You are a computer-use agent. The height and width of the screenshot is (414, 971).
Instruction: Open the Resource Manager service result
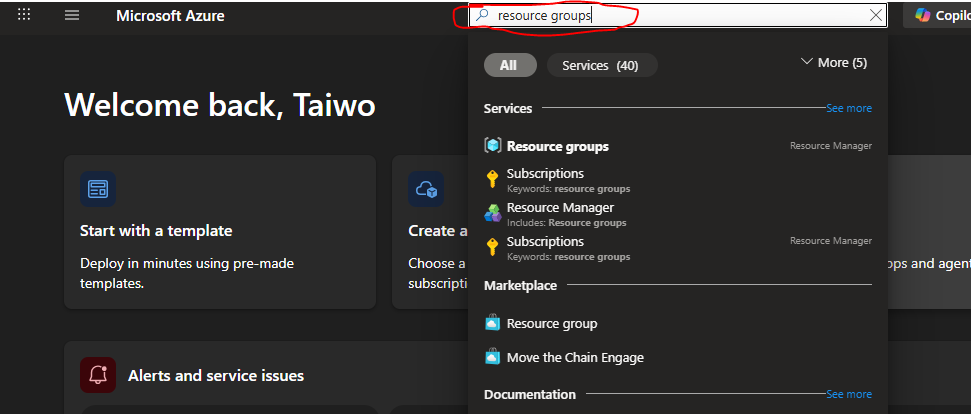[x=677, y=214]
